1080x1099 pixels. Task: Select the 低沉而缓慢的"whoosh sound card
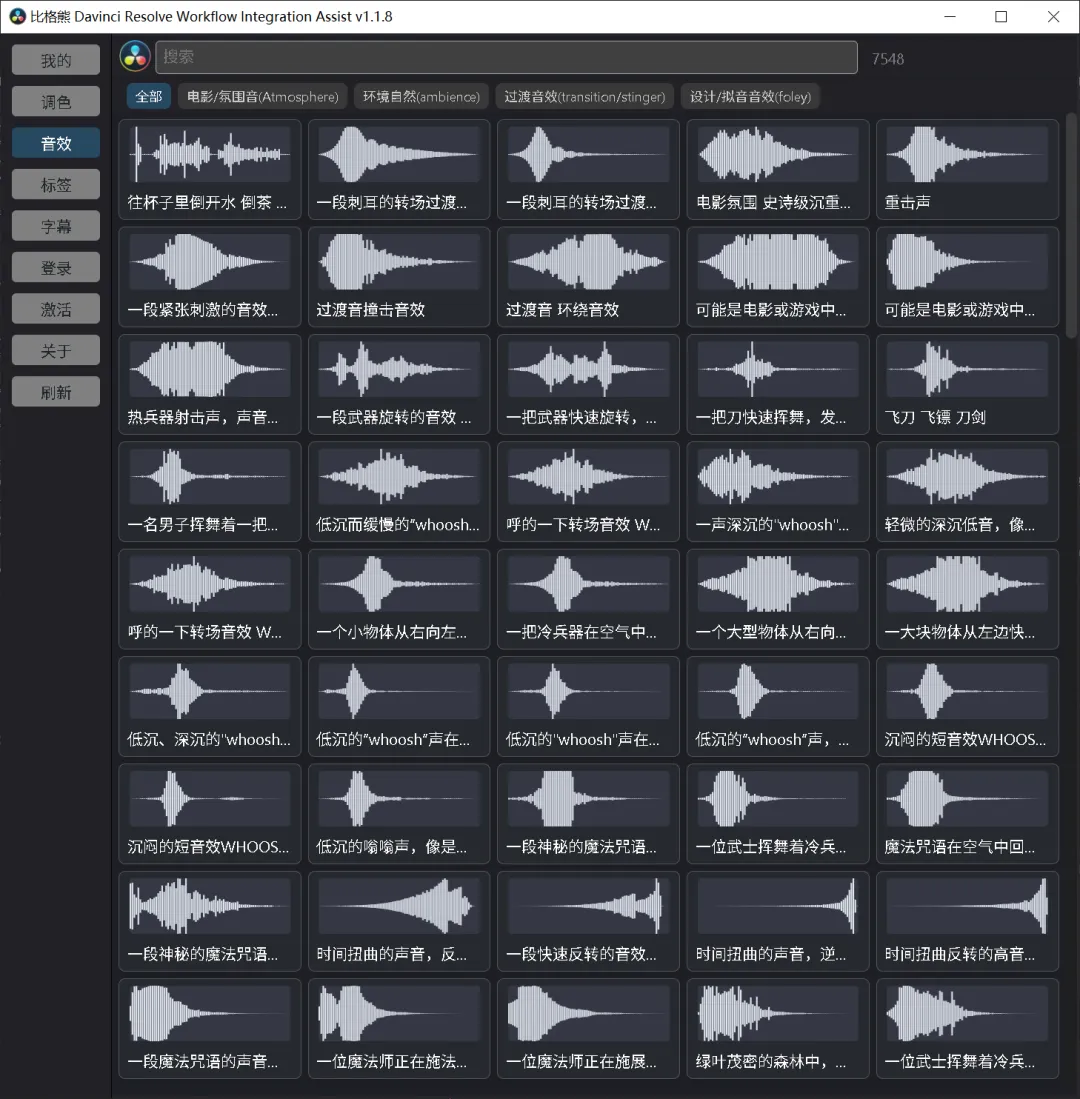pos(399,491)
